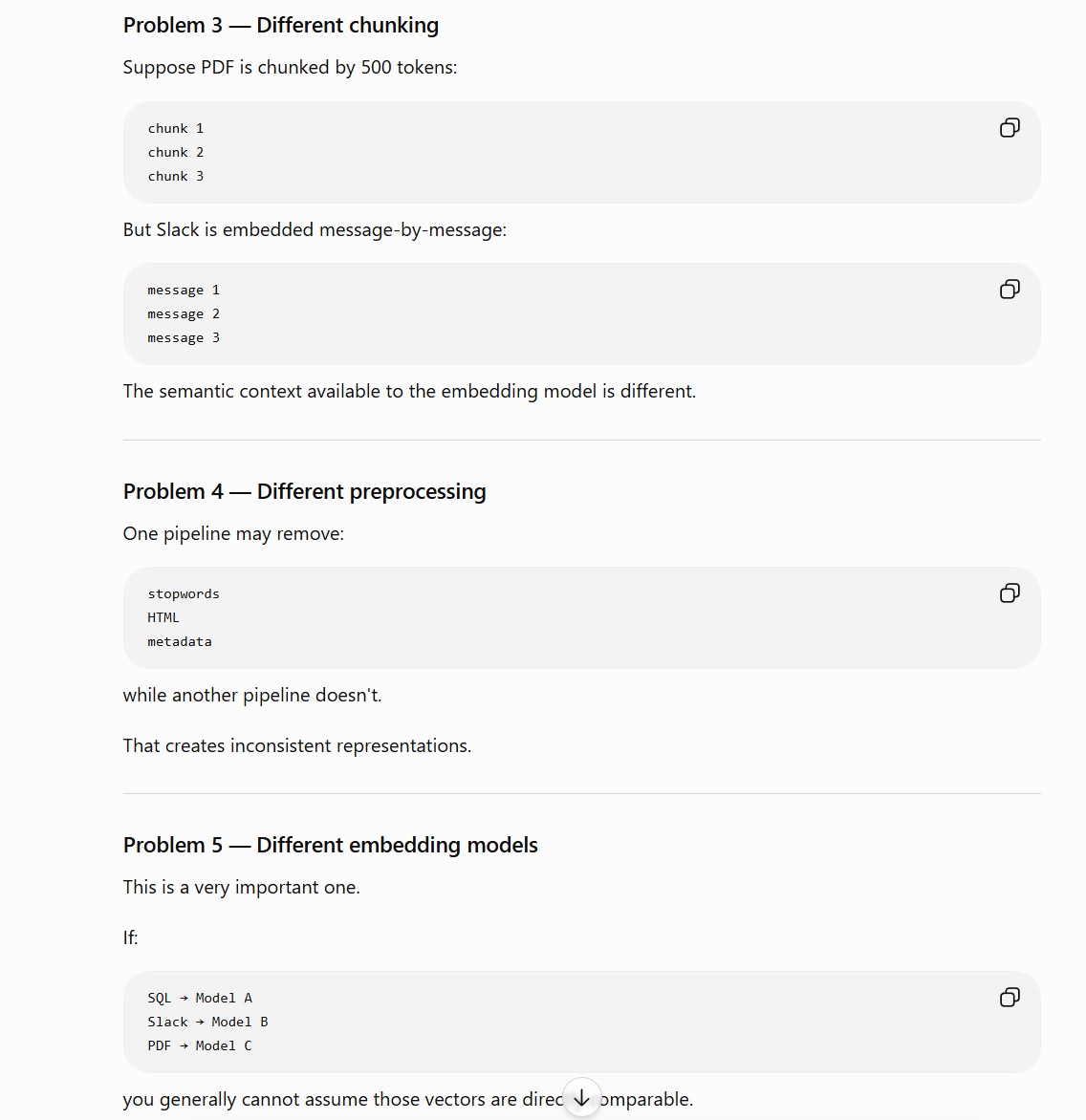Click the Problem 4 Different preprocessing heading
This screenshot has height=1120, width=1086.
pyautogui.click(x=304, y=491)
